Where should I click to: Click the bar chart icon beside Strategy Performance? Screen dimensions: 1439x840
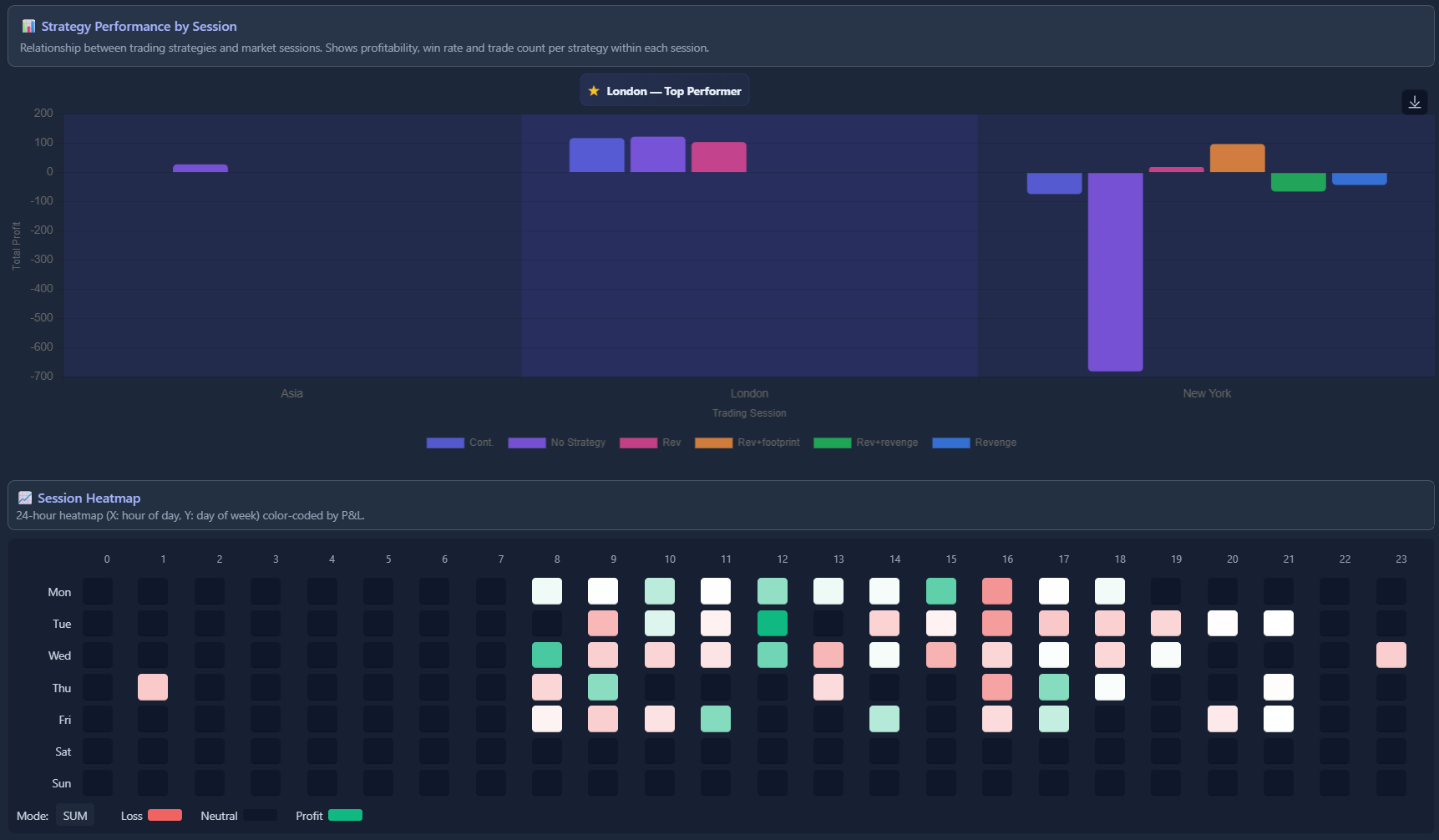click(x=28, y=27)
